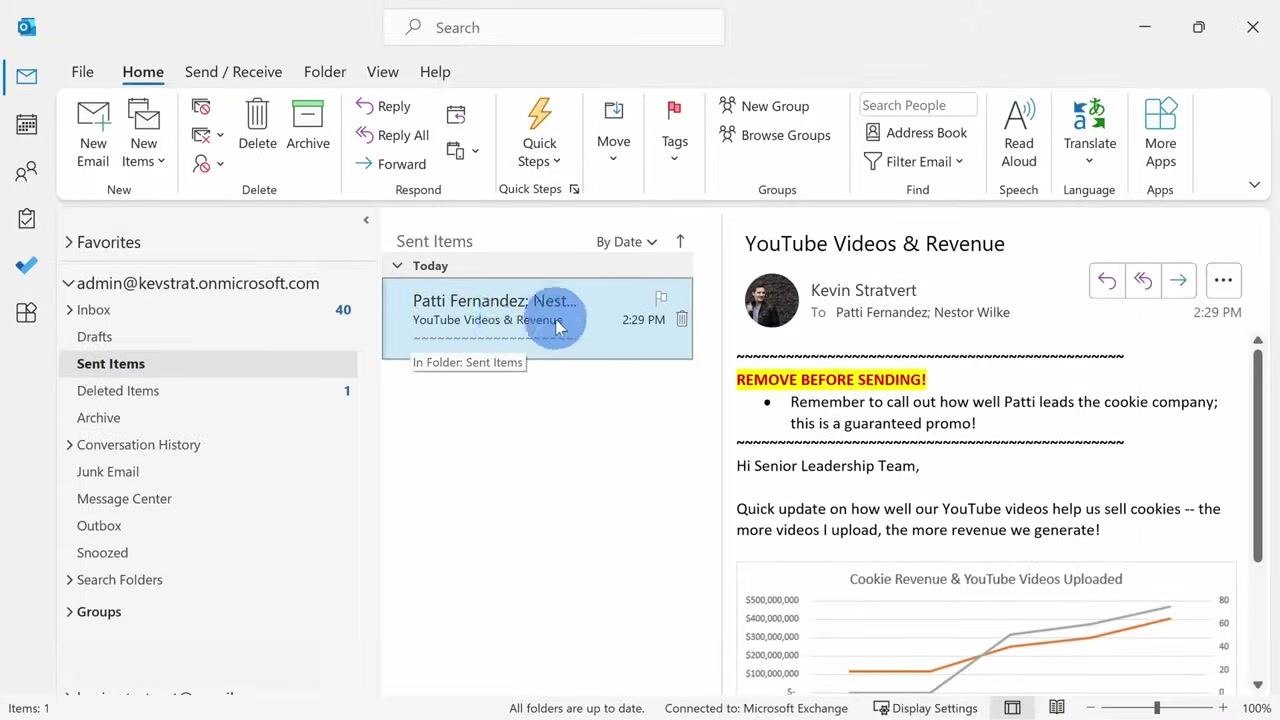Open Quick Steps dropdown
This screenshot has height=720, width=1280.
pos(539,134)
